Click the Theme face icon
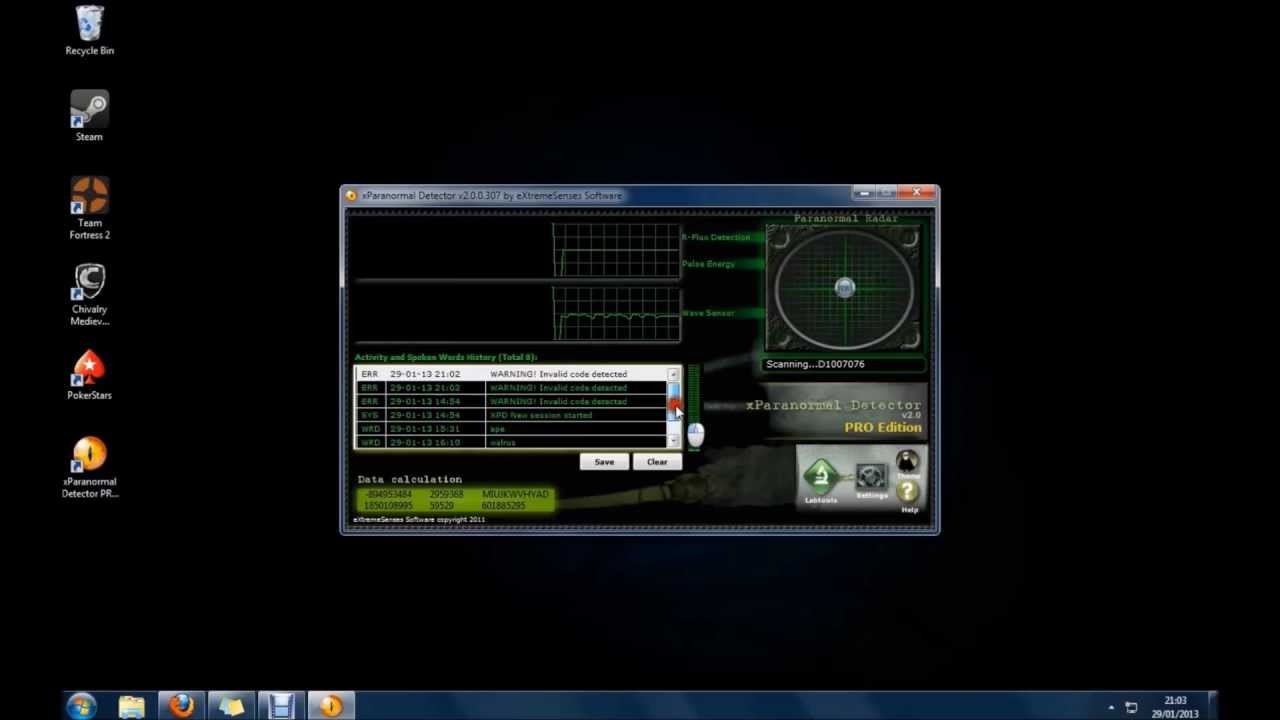The height and width of the screenshot is (720, 1280). (x=907, y=463)
